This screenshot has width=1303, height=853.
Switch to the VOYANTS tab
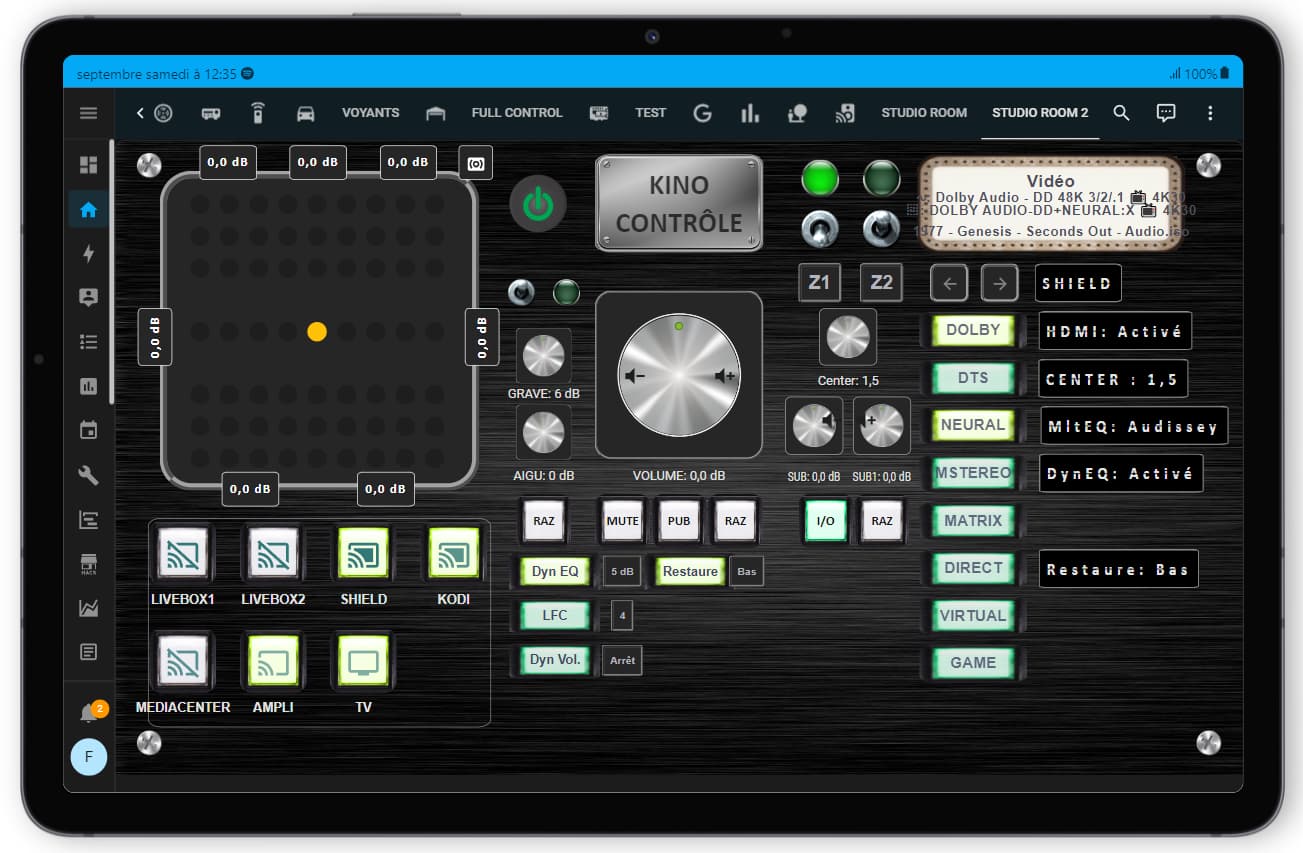[x=371, y=113]
